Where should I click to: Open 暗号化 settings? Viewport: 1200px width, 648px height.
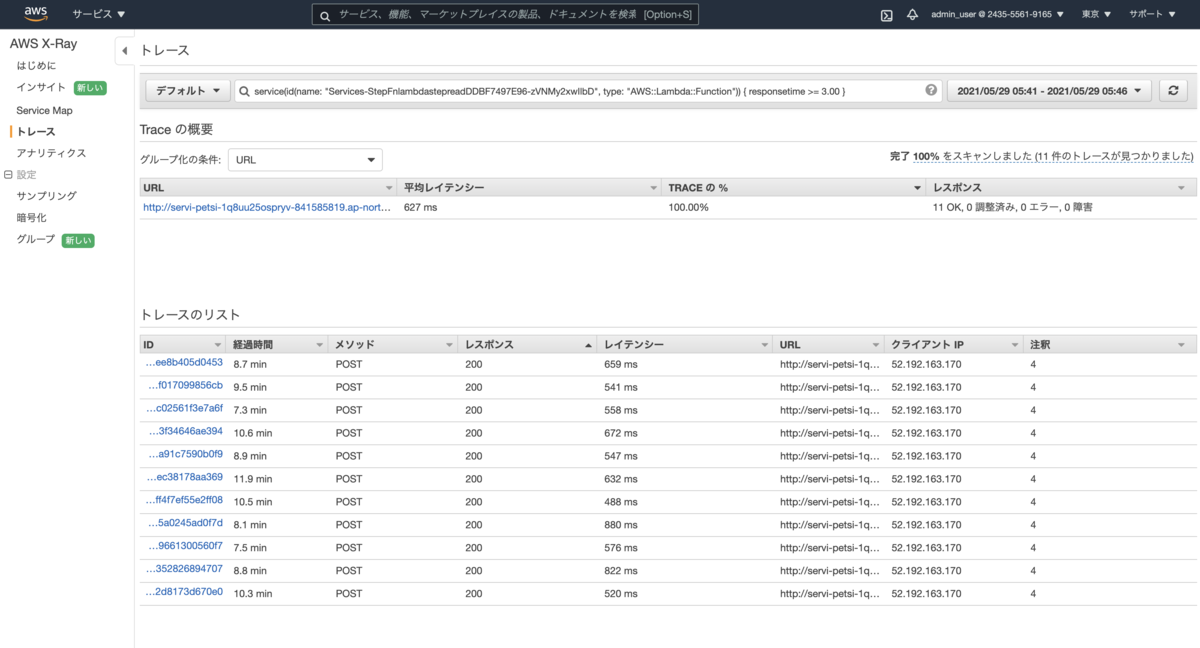point(31,218)
